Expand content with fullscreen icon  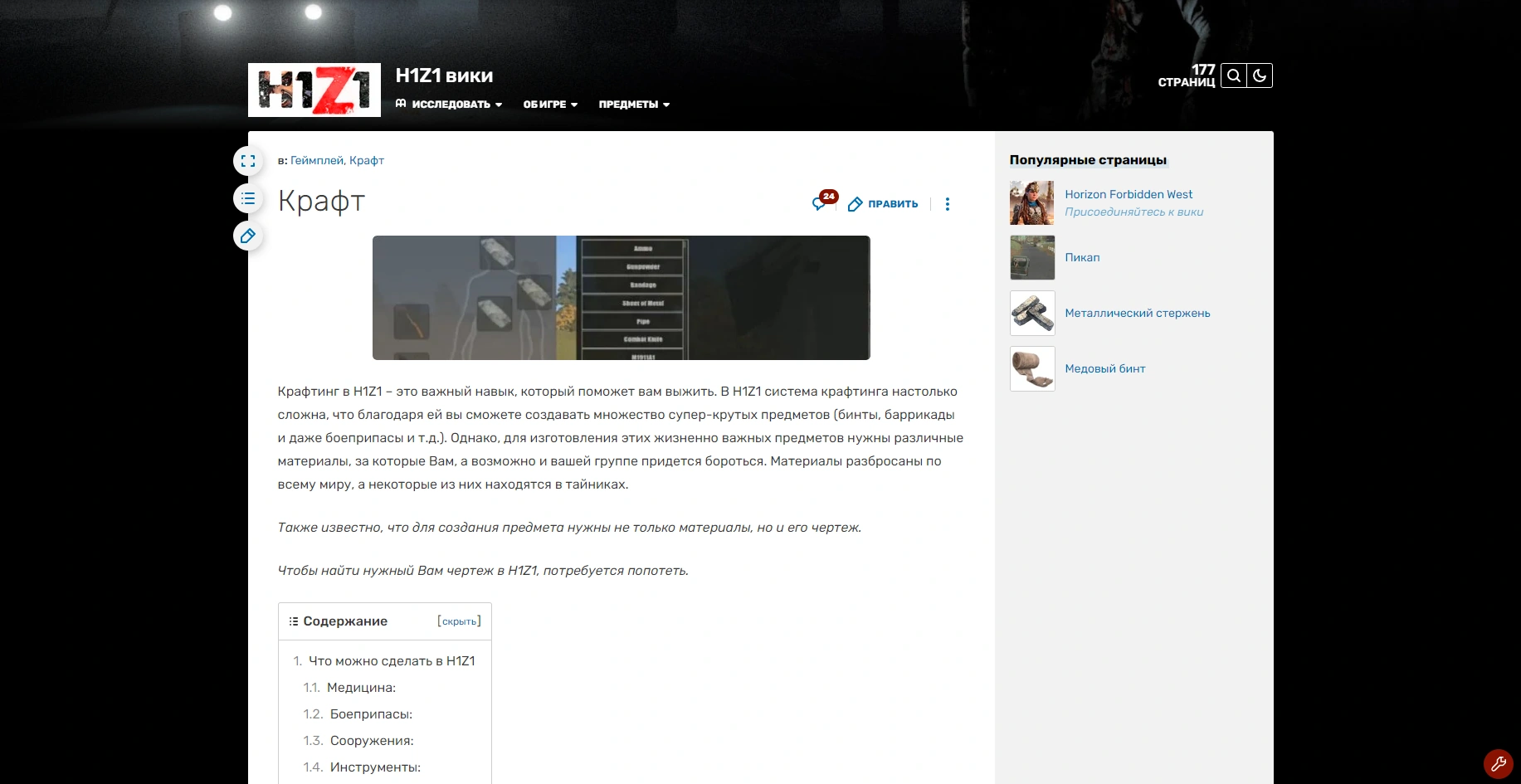tap(248, 161)
